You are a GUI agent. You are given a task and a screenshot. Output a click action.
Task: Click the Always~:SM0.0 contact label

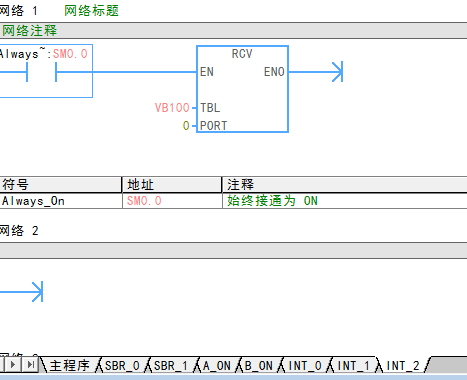[44, 54]
